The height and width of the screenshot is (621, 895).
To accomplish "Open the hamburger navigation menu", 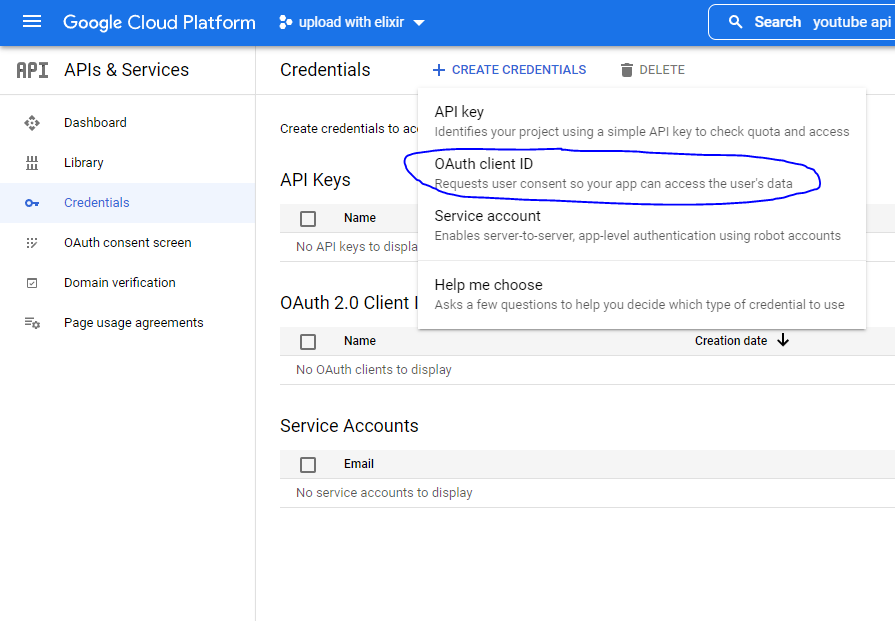I will 32,22.
